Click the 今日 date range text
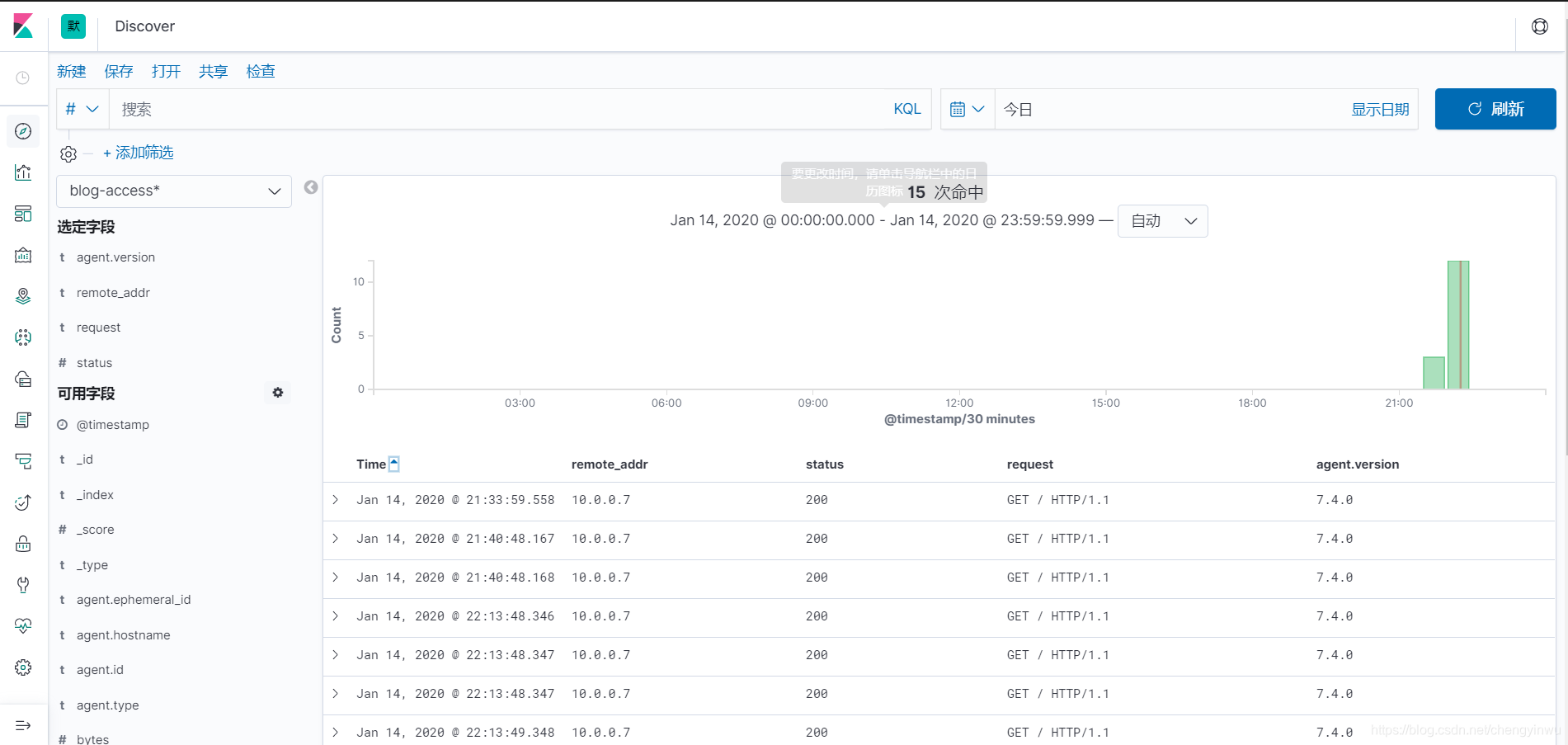 (1018, 110)
